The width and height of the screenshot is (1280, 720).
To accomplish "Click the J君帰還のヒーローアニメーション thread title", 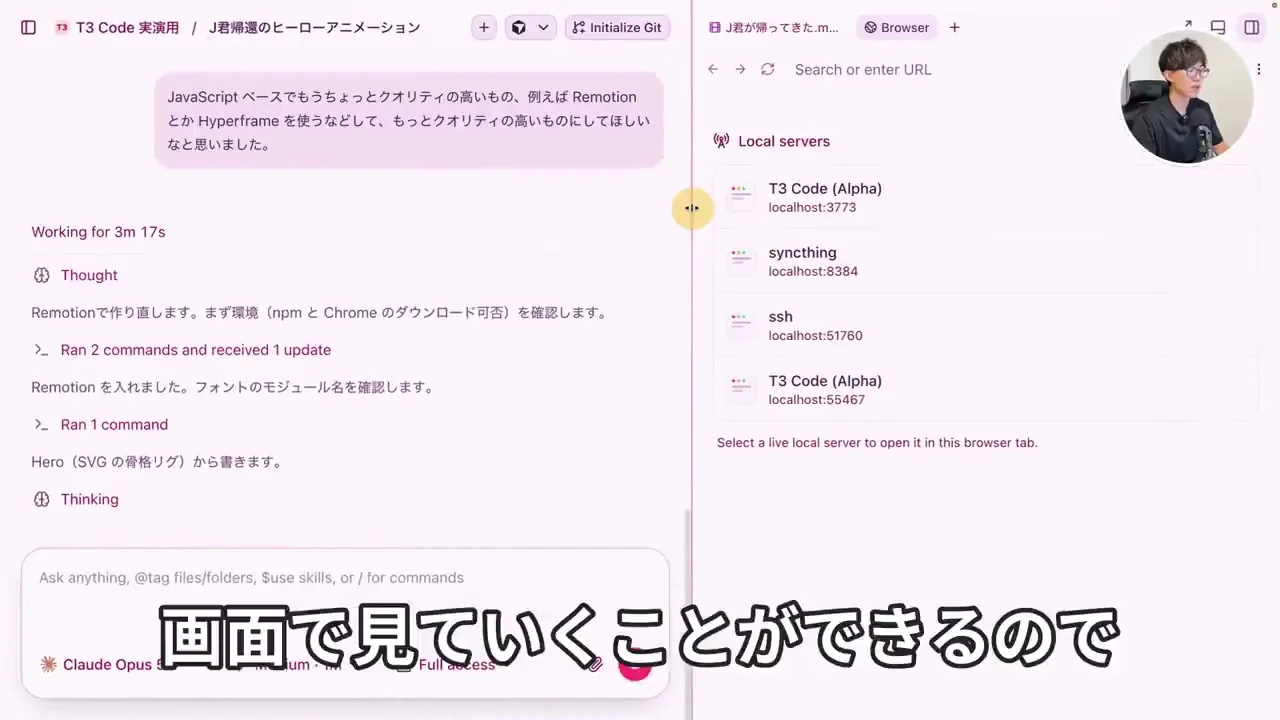I will tap(314, 28).
